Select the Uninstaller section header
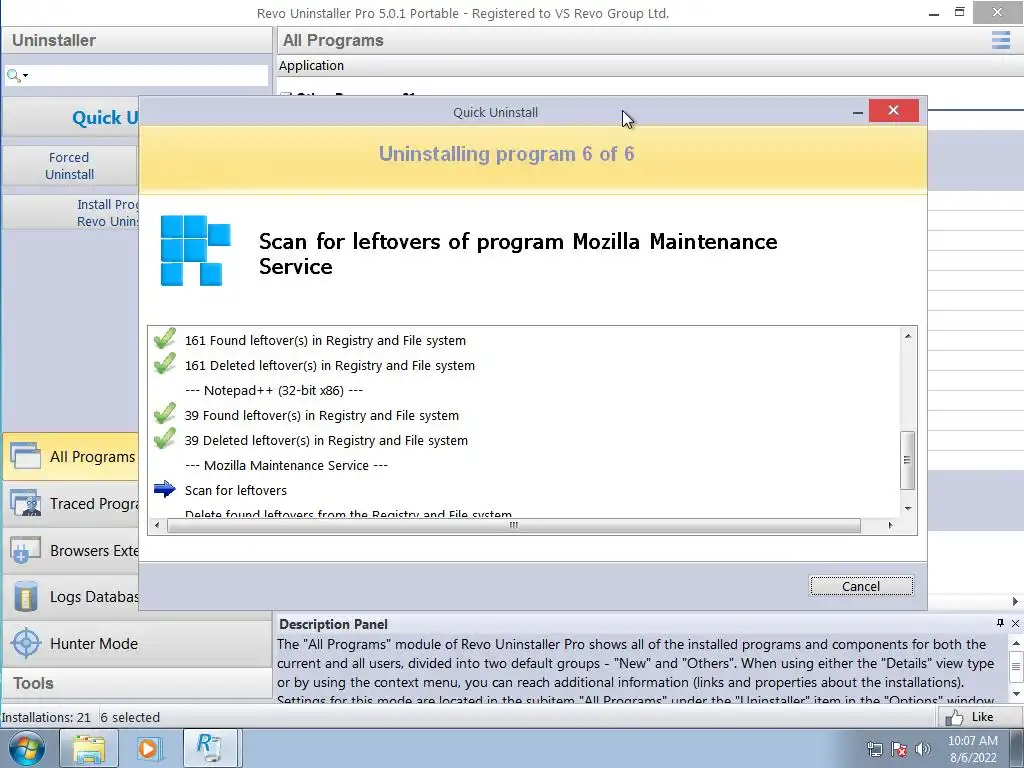 coord(136,40)
